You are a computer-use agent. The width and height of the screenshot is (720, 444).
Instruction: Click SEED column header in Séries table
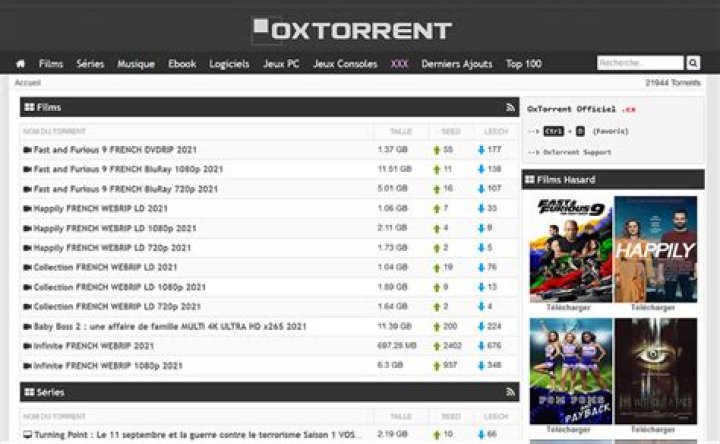click(x=451, y=416)
